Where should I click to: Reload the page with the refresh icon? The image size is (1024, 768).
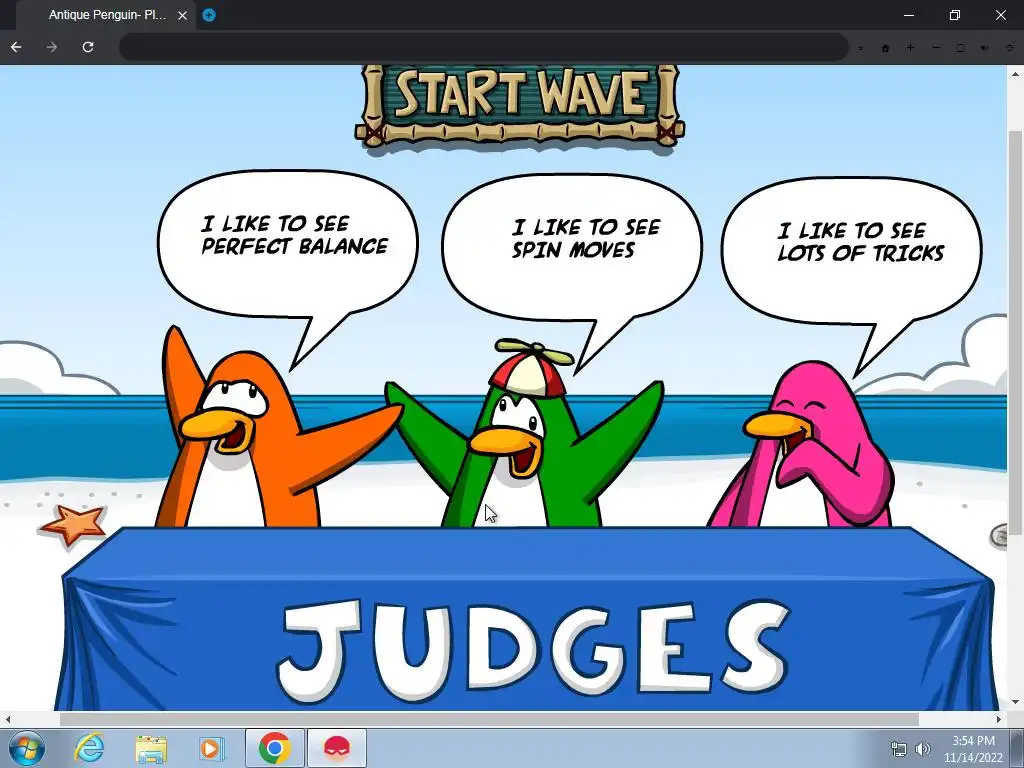[x=88, y=47]
